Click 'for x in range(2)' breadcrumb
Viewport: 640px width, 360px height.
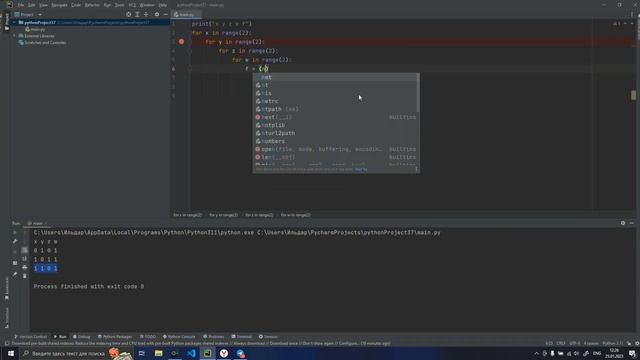pos(187,215)
